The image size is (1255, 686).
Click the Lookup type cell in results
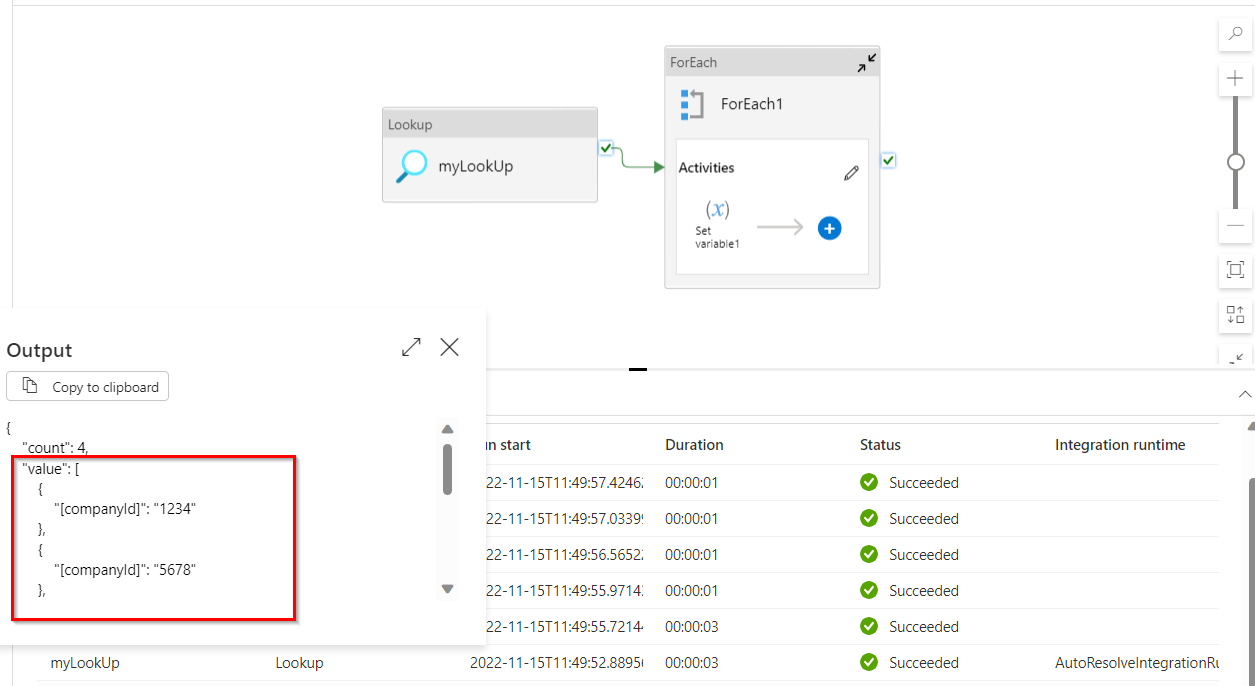[x=299, y=663]
